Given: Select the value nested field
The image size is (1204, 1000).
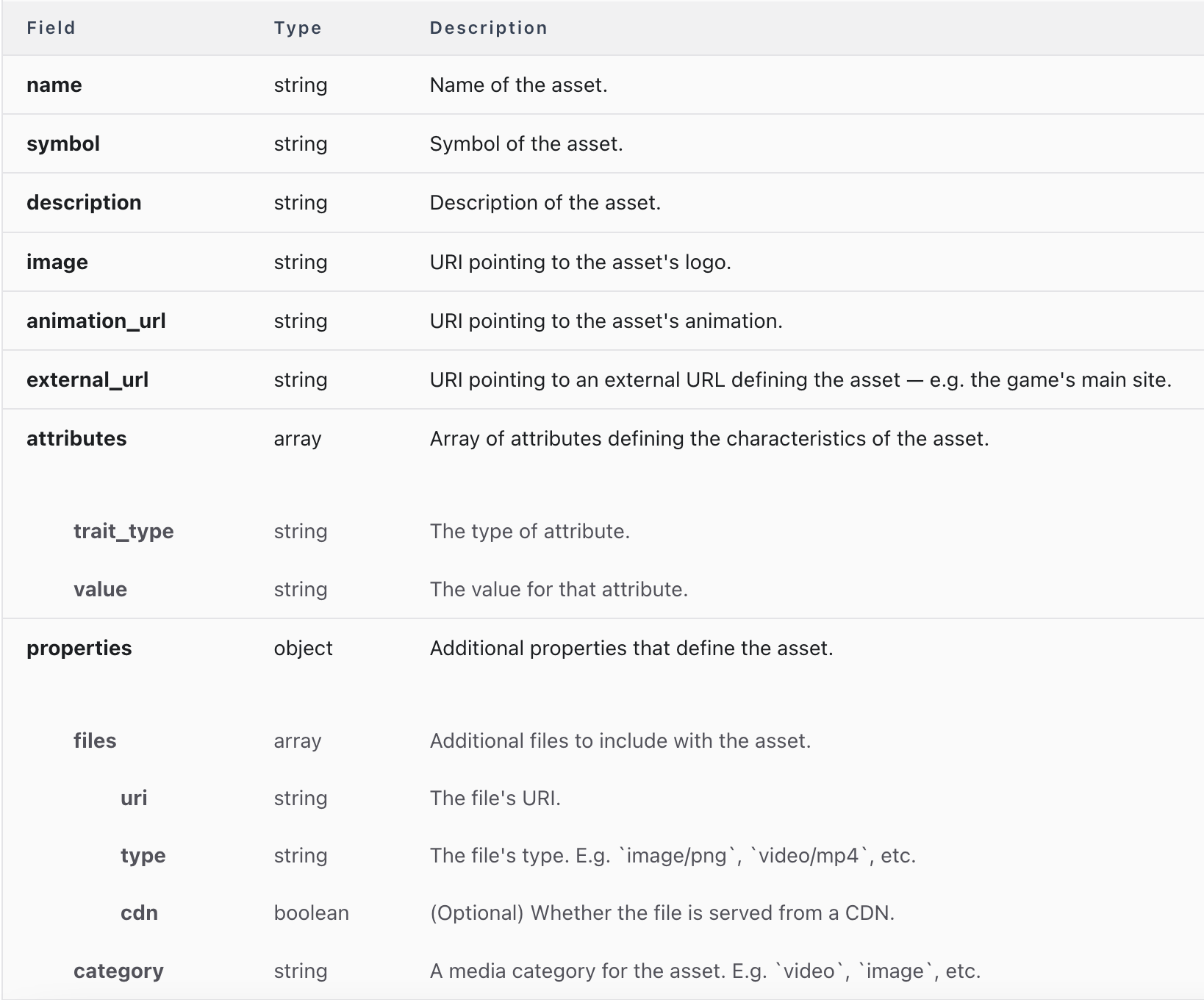Looking at the screenshot, I should pos(100,589).
